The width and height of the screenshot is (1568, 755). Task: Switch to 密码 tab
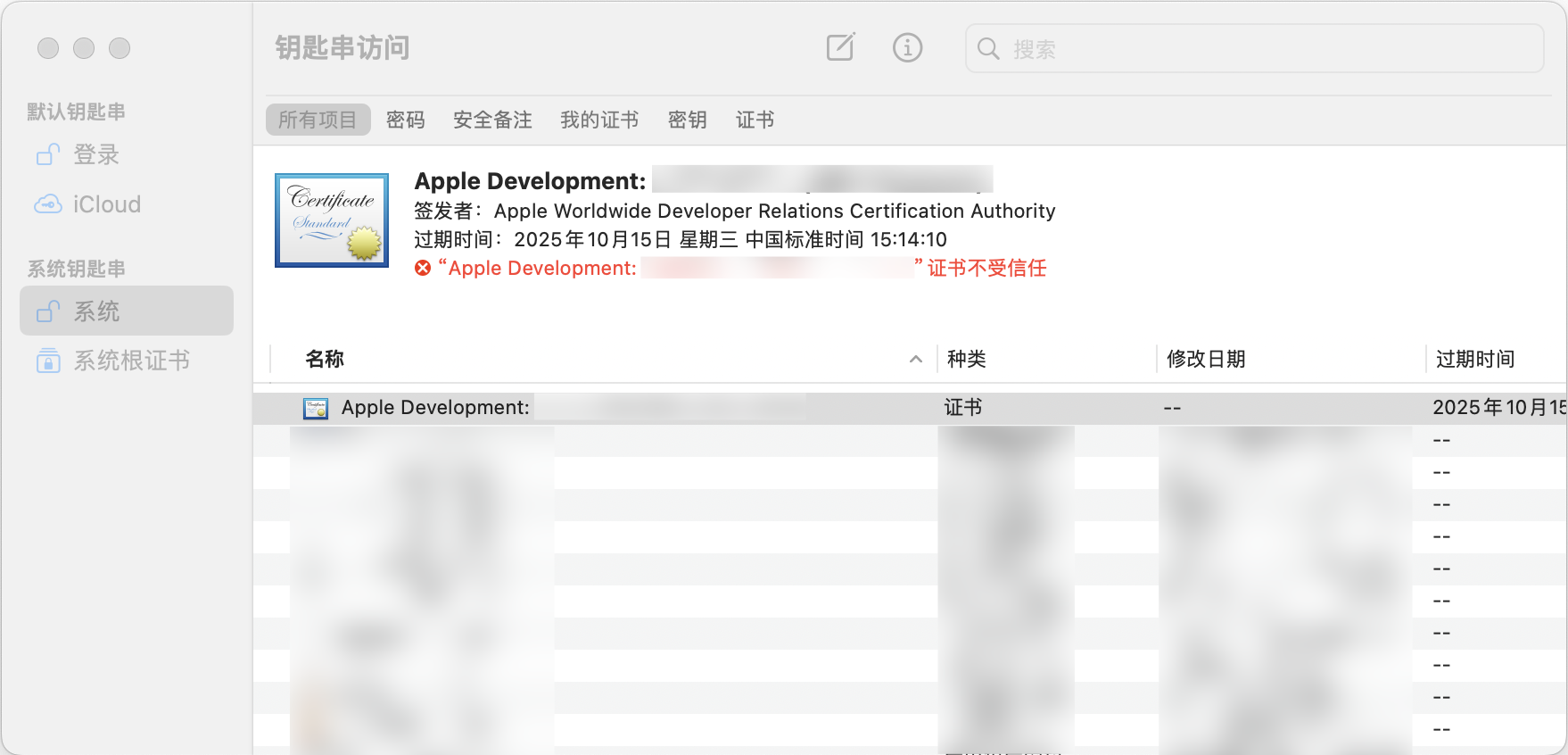(405, 120)
